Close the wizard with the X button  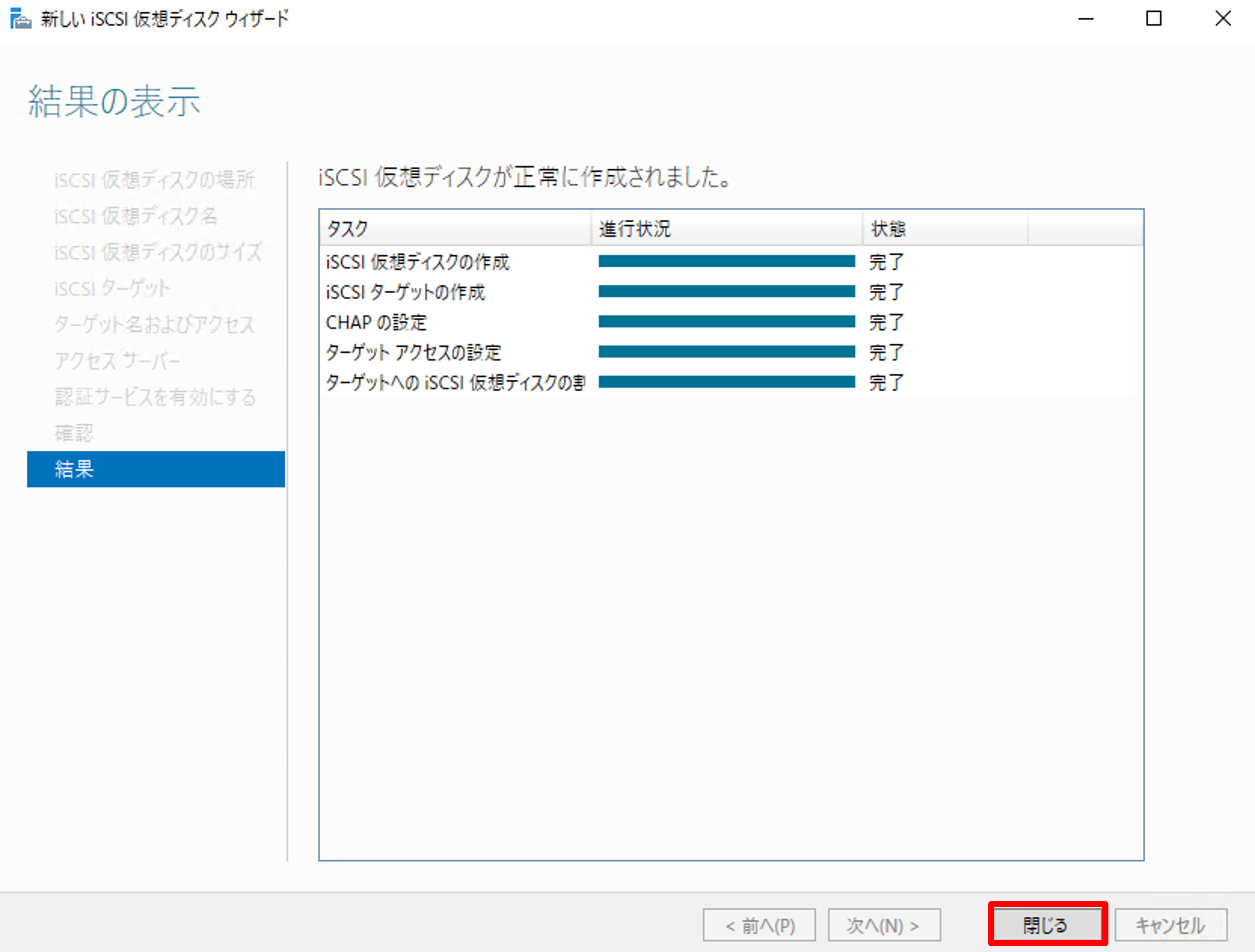pyautogui.click(x=1223, y=19)
